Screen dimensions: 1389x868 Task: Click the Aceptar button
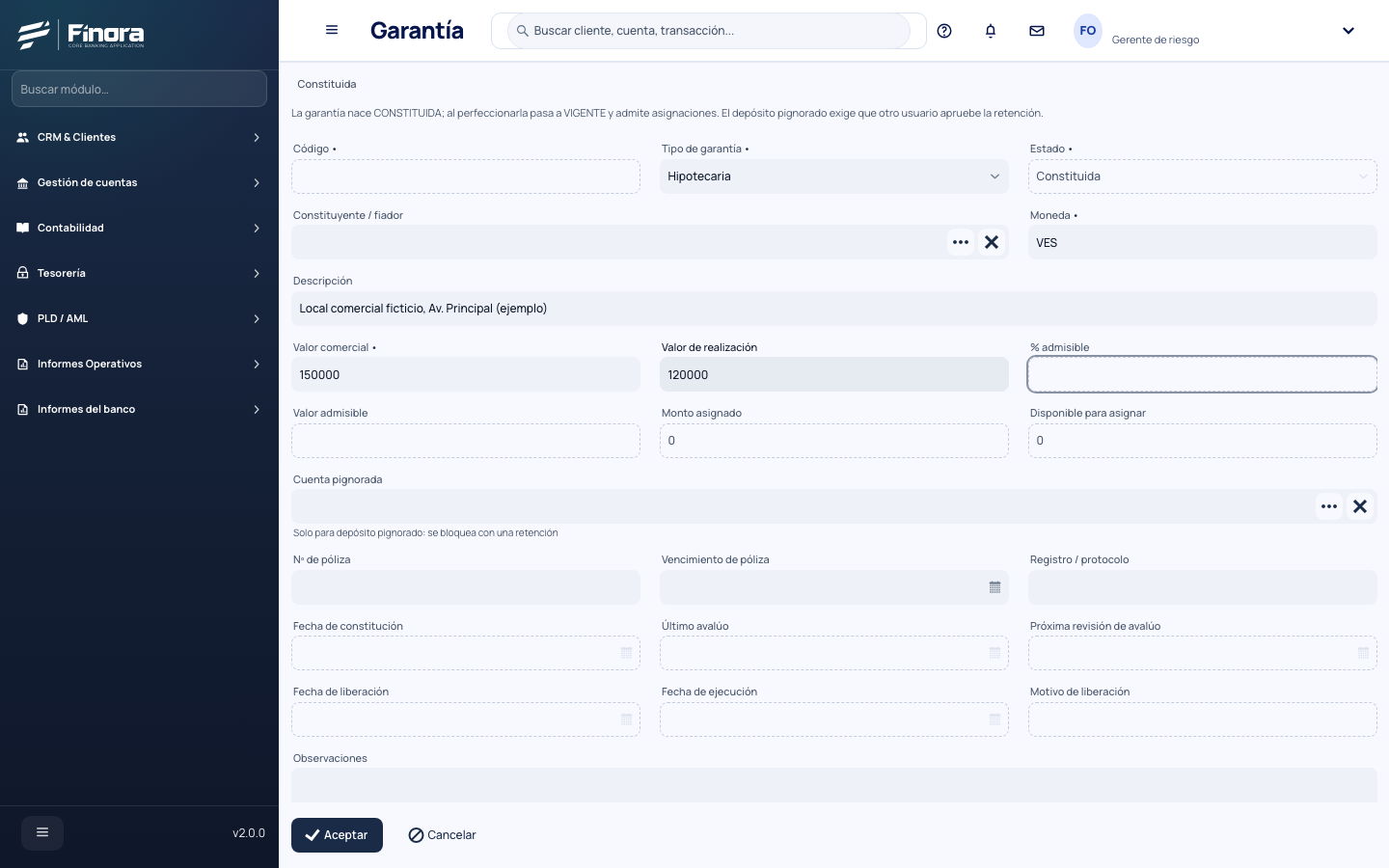[x=337, y=835]
